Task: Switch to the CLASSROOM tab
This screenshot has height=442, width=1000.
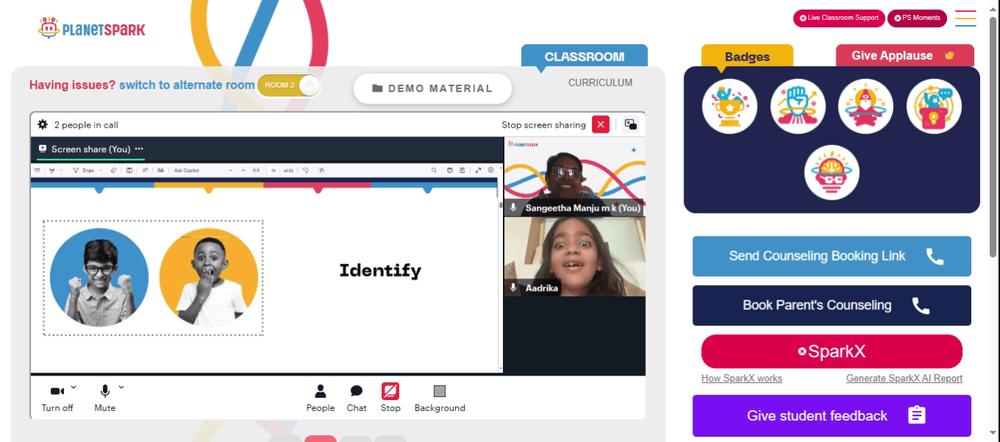Action: (584, 56)
